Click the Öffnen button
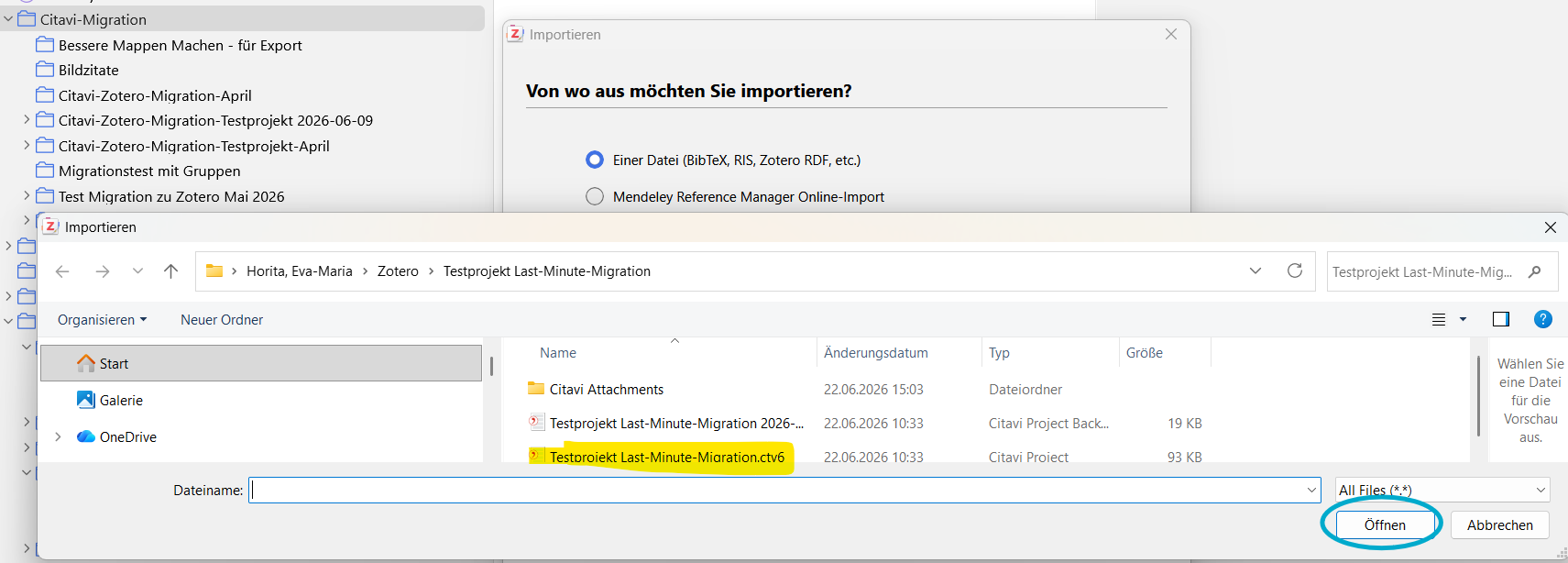Screen dimensions: 1568x563 (x=1384, y=525)
